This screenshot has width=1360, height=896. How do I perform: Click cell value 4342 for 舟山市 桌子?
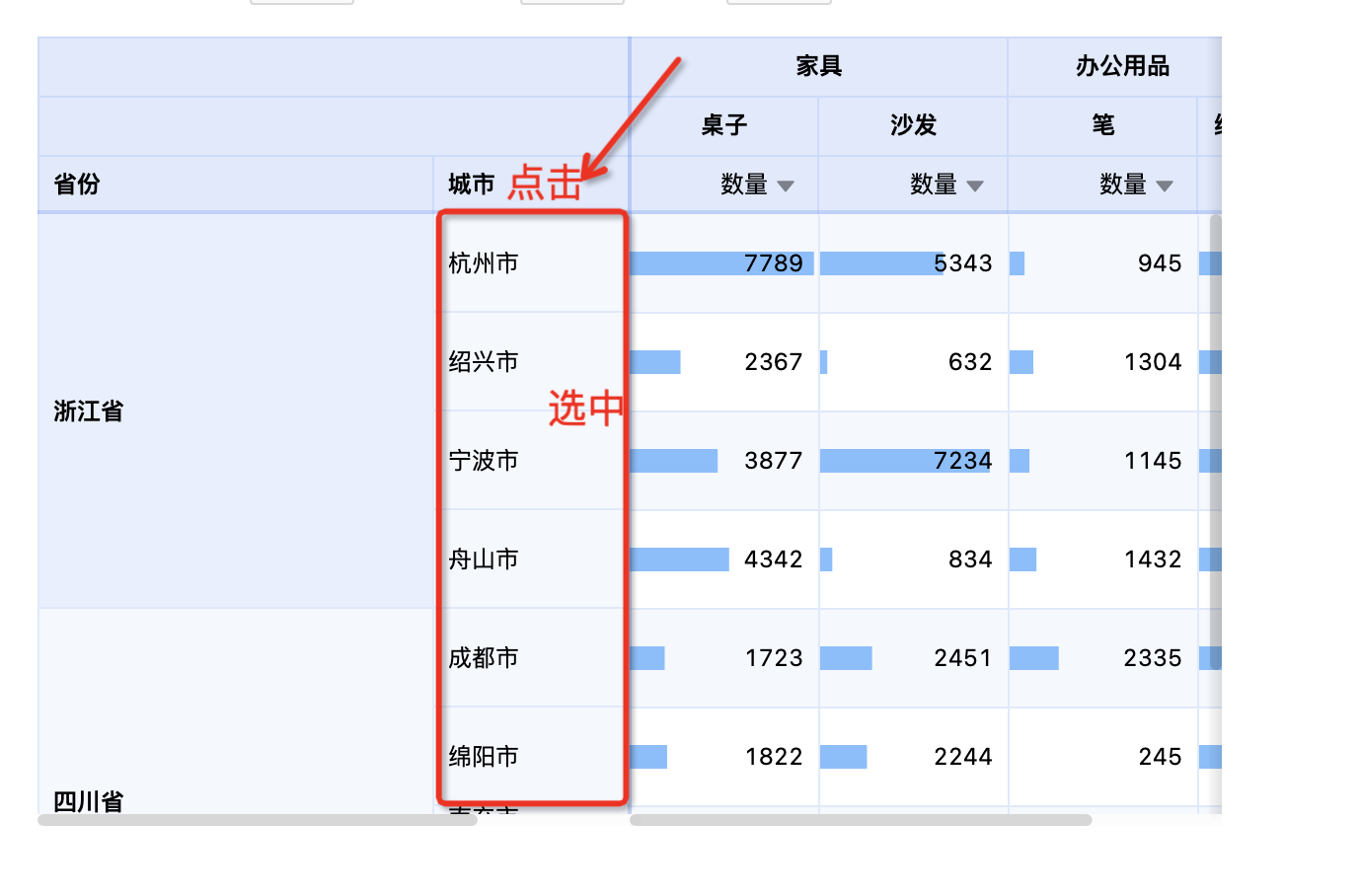pyautogui.click(x=774, y=560)
